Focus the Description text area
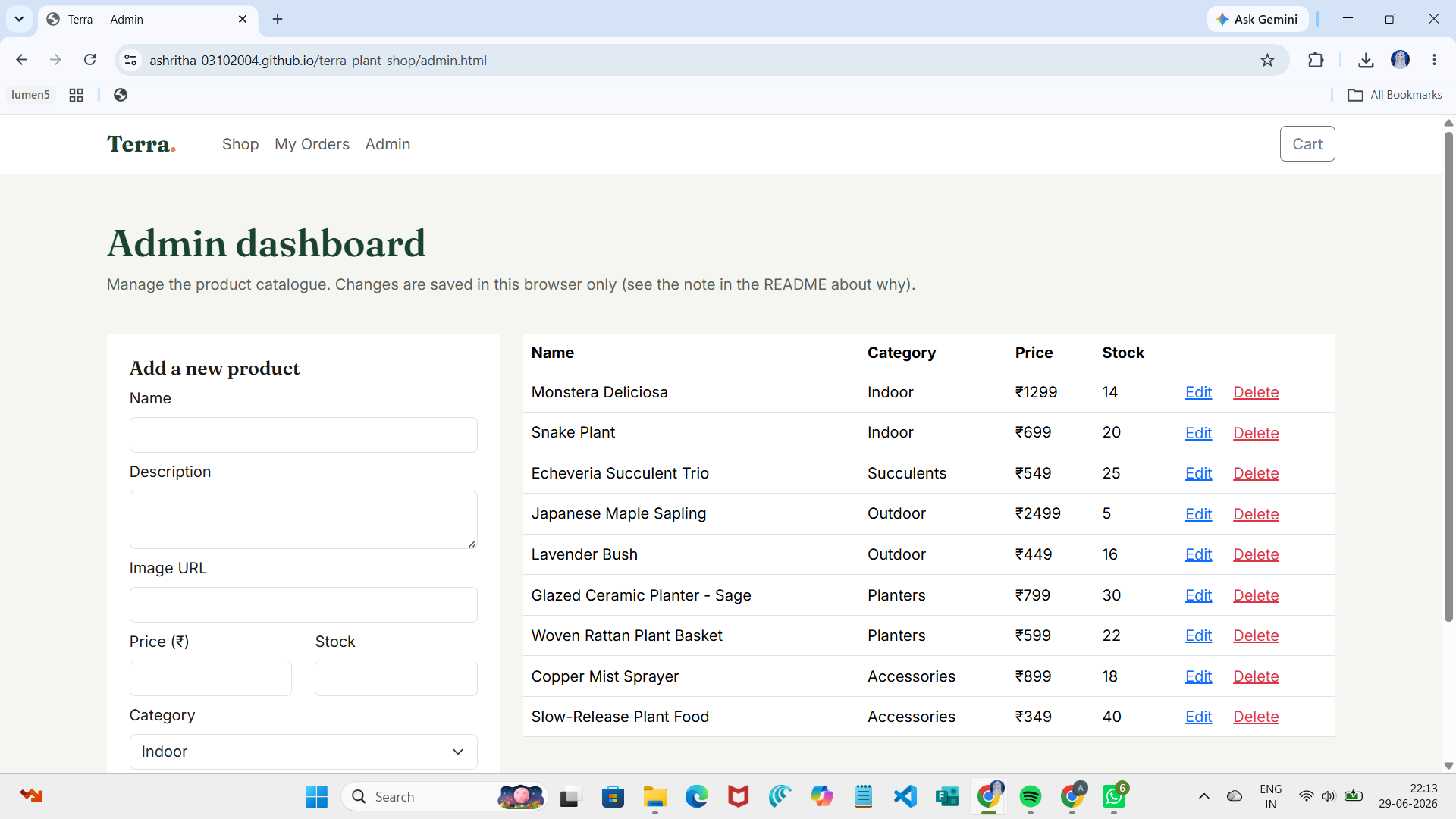The width and height of the screenshot is (1456, 819). [x=303, y=519]
